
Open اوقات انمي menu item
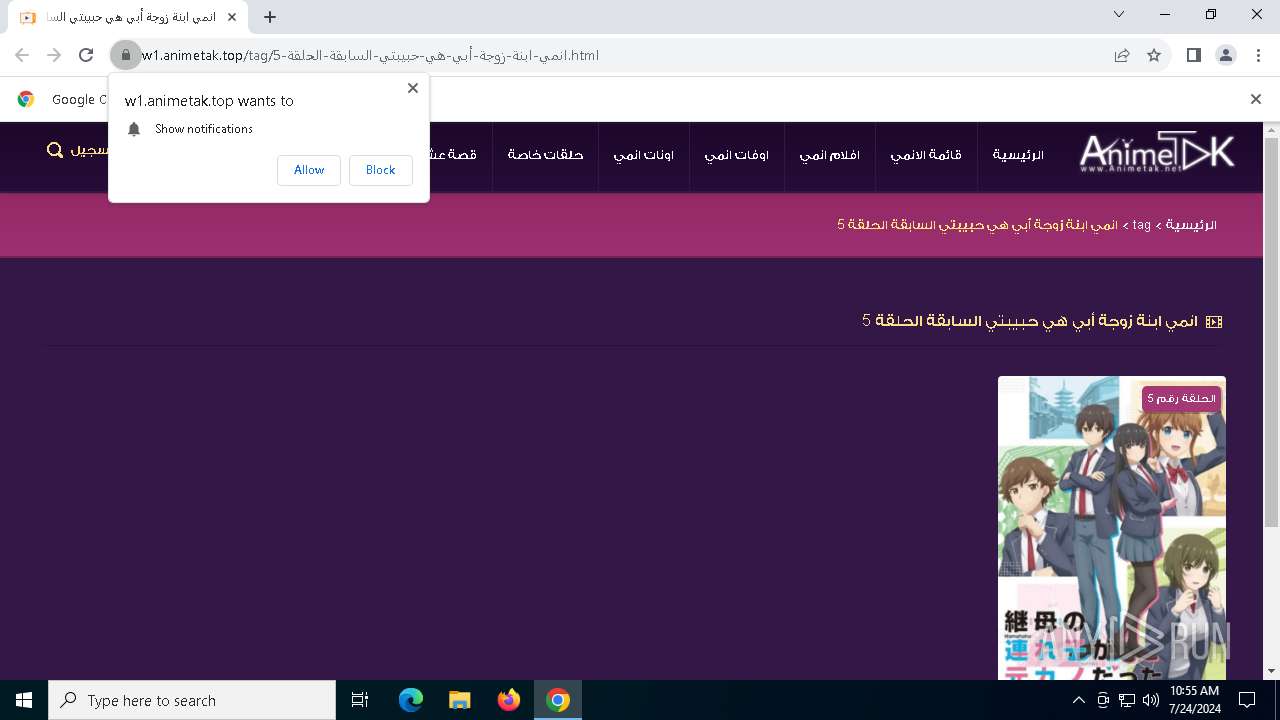click(737, 155)
